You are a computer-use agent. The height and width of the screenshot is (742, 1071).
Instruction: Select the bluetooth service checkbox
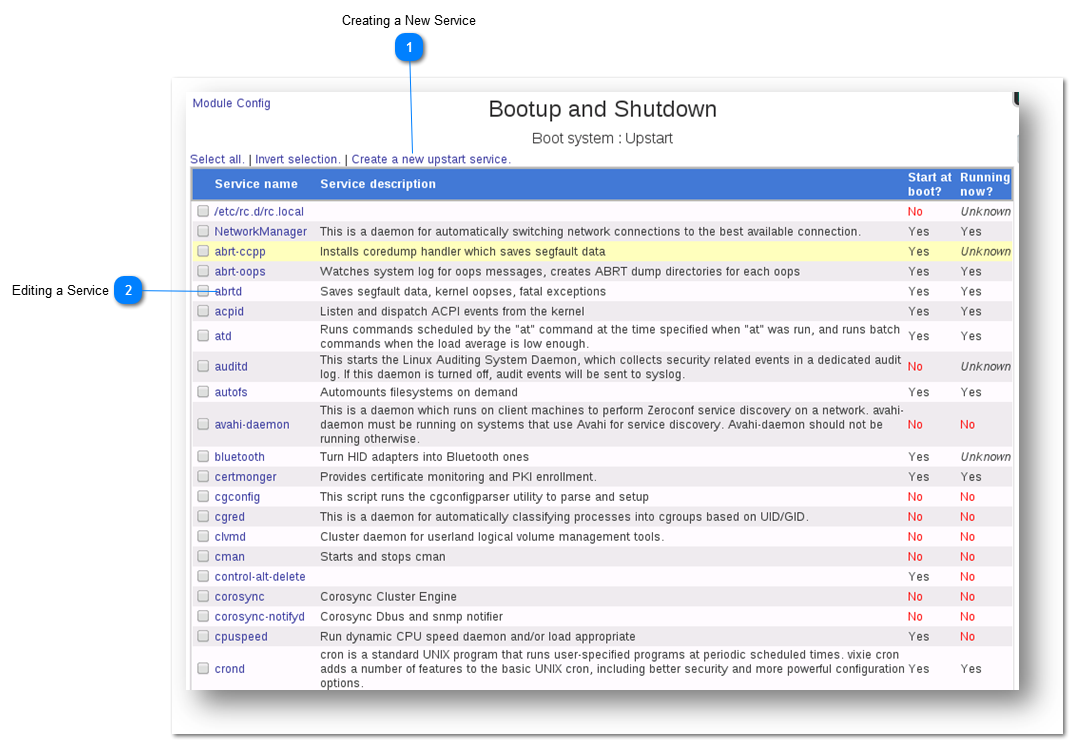click(203, 456)
